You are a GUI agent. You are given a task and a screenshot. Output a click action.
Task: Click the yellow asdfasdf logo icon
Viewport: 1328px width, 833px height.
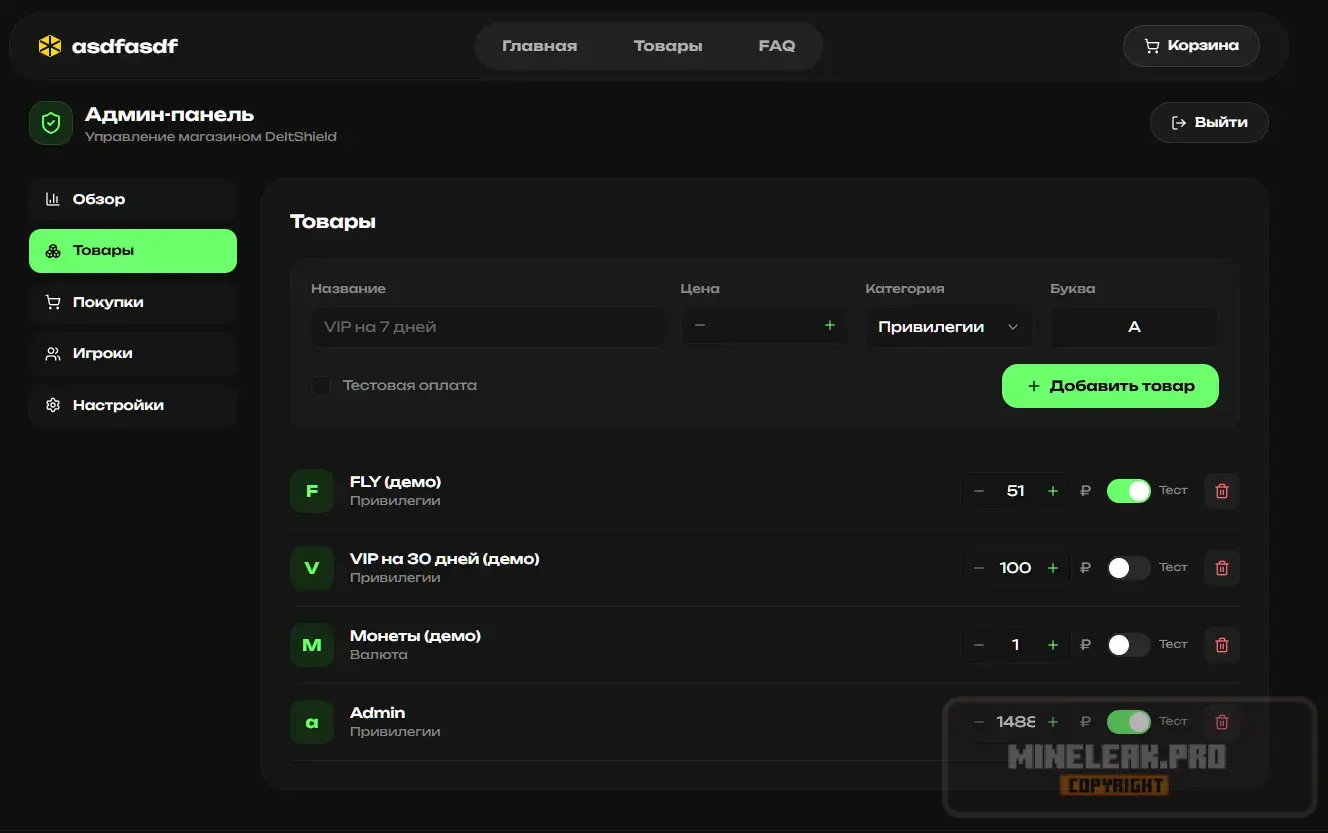[50, 46]
